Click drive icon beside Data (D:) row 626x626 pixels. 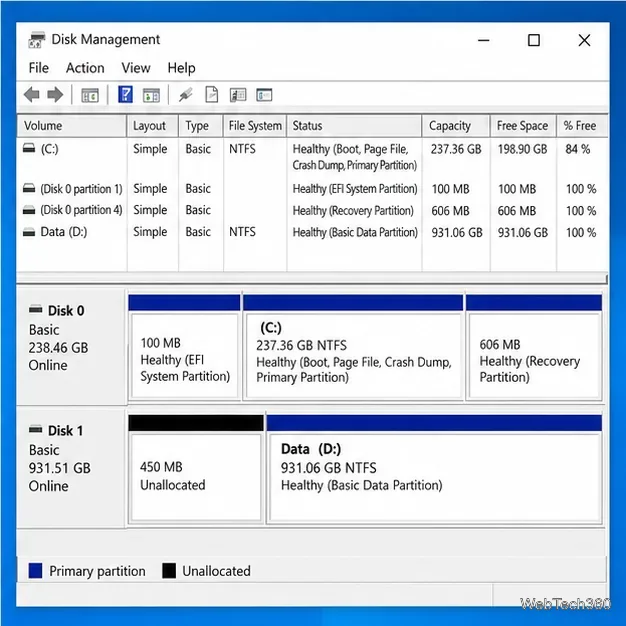[x=29, y=232]
